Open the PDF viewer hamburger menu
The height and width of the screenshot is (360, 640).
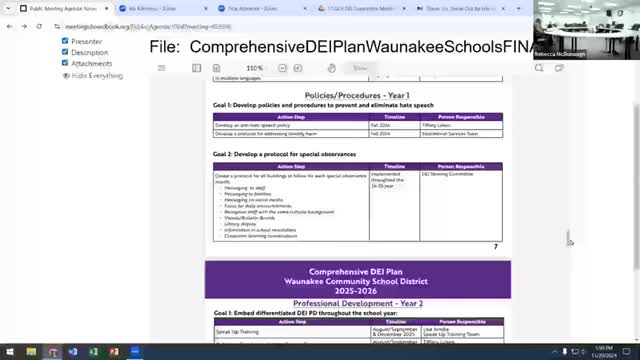pos(162,68)
